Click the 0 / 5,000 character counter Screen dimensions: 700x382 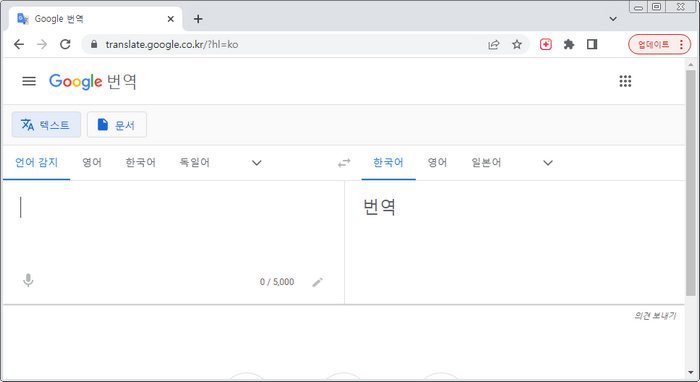[x=277, y=282]
